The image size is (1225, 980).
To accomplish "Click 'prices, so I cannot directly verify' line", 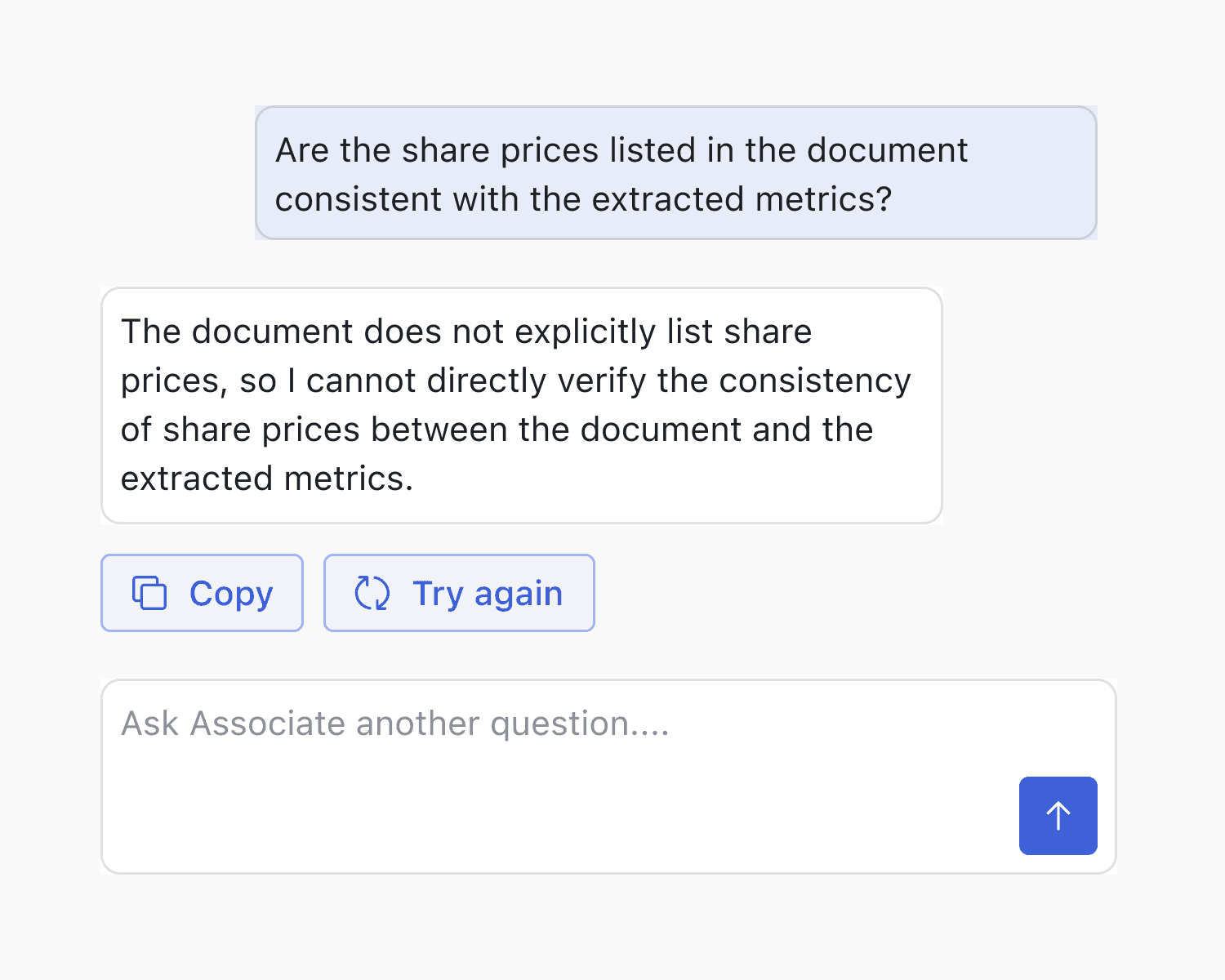I will [515, 381].
